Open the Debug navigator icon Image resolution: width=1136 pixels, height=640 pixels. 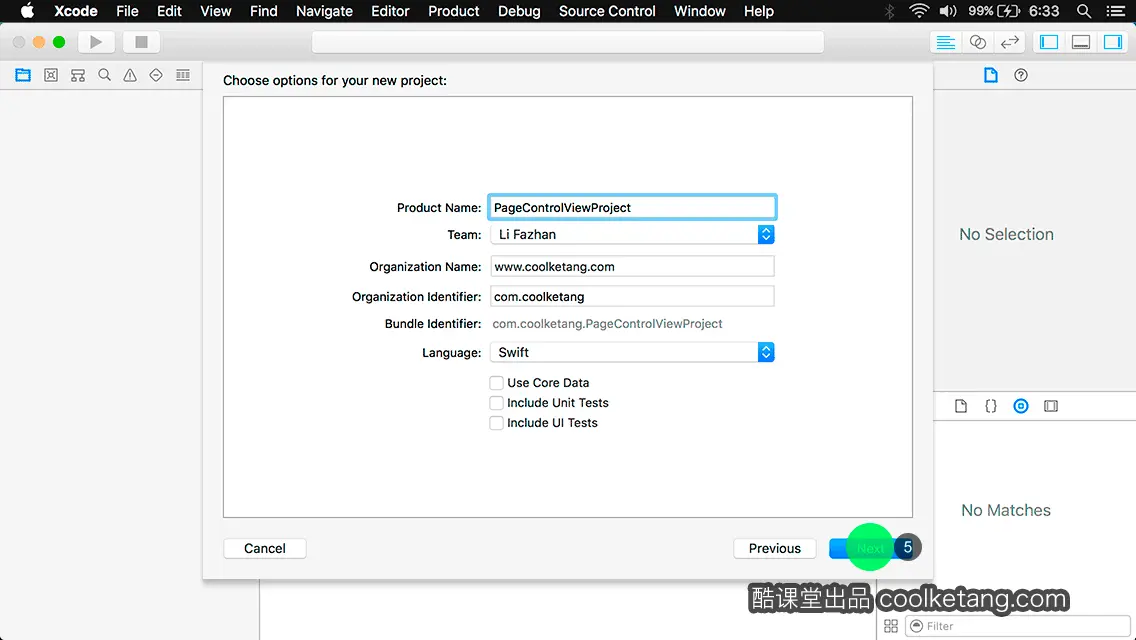pyautogui.click(x=183, y=75)
